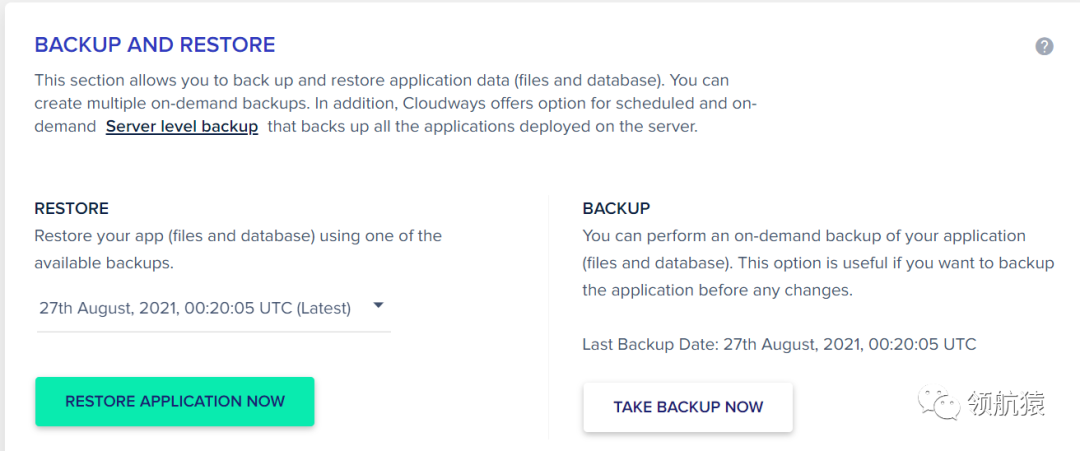Viewport: 1080px width, 451px height.
Task: Click the vertical divider between Restore and Backup
Action: tap(548, 318)
